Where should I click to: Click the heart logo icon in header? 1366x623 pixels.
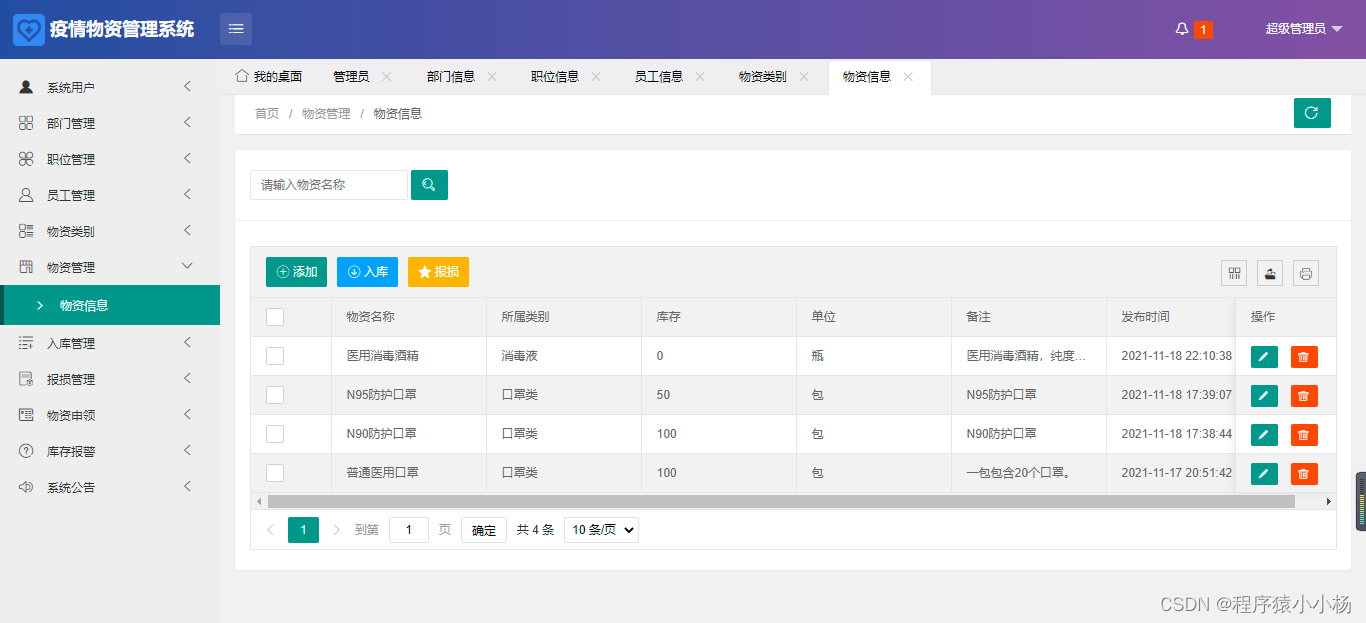pos(28,29)
